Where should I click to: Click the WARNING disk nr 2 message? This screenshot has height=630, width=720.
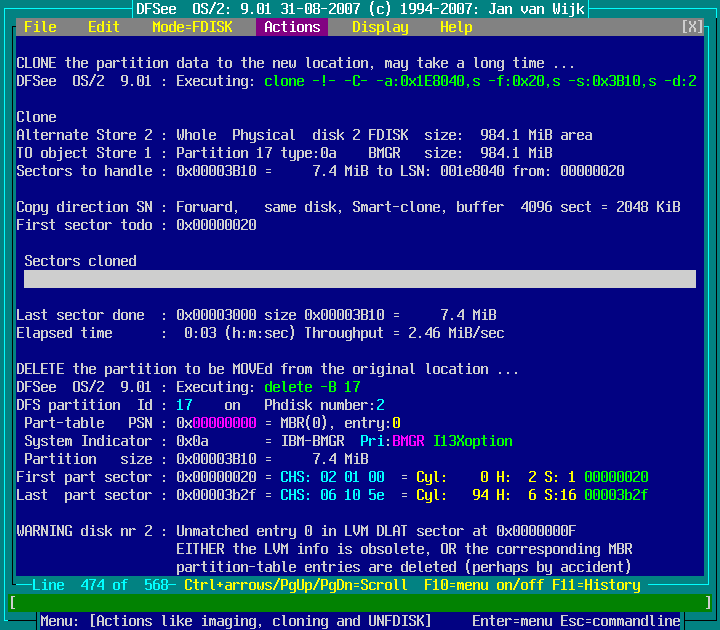pos(88,531)
